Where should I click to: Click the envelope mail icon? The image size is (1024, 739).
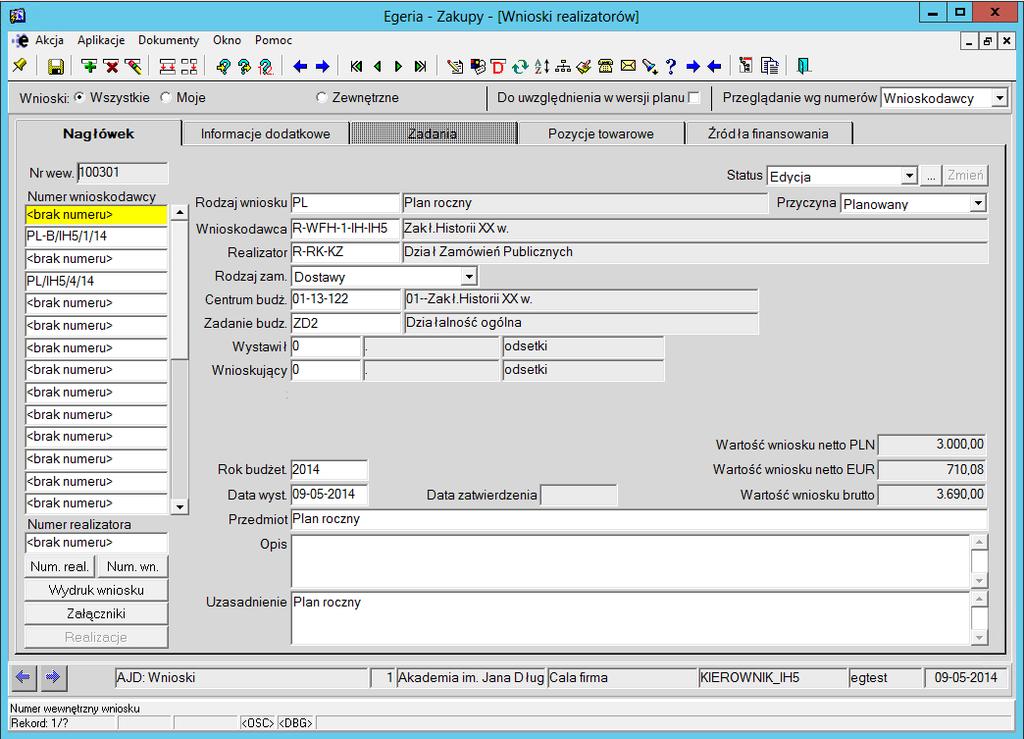tap(628, 66)
